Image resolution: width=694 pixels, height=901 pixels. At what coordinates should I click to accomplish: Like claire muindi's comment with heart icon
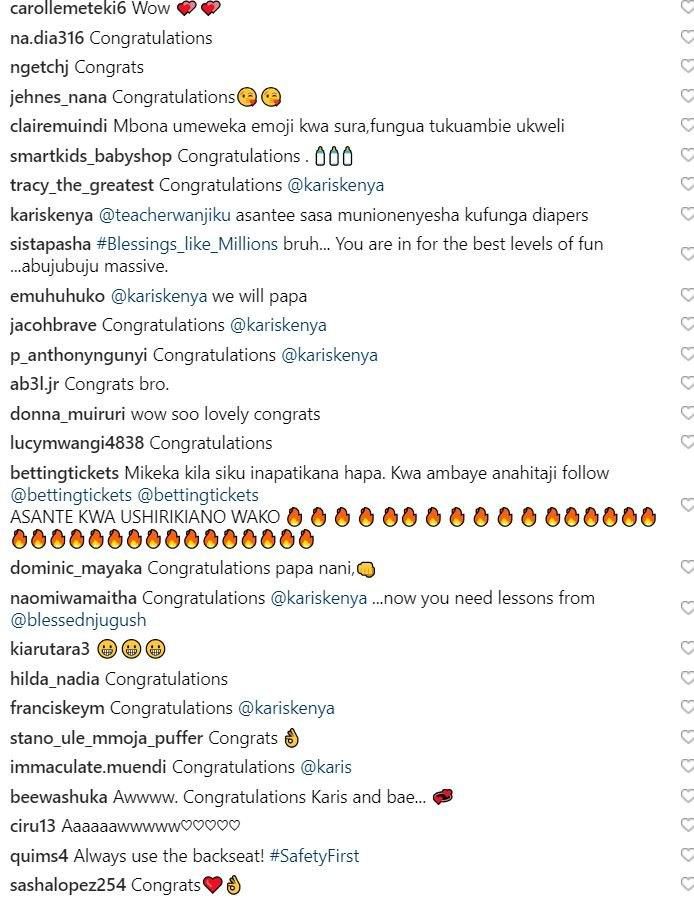(687, 125)
